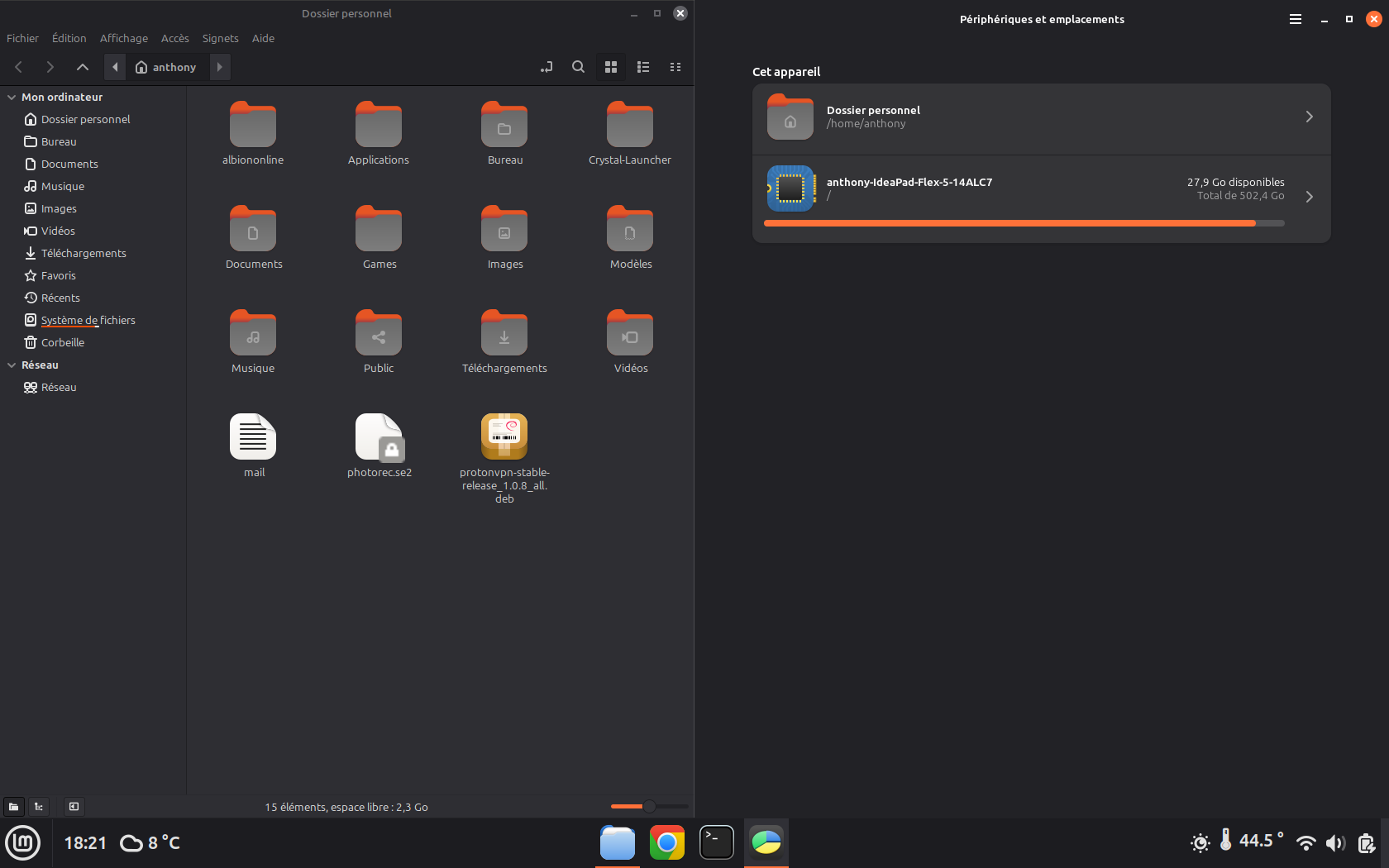Screen dimensions: 1389x868
Task: Switch to list view
Action: point(643,67)
